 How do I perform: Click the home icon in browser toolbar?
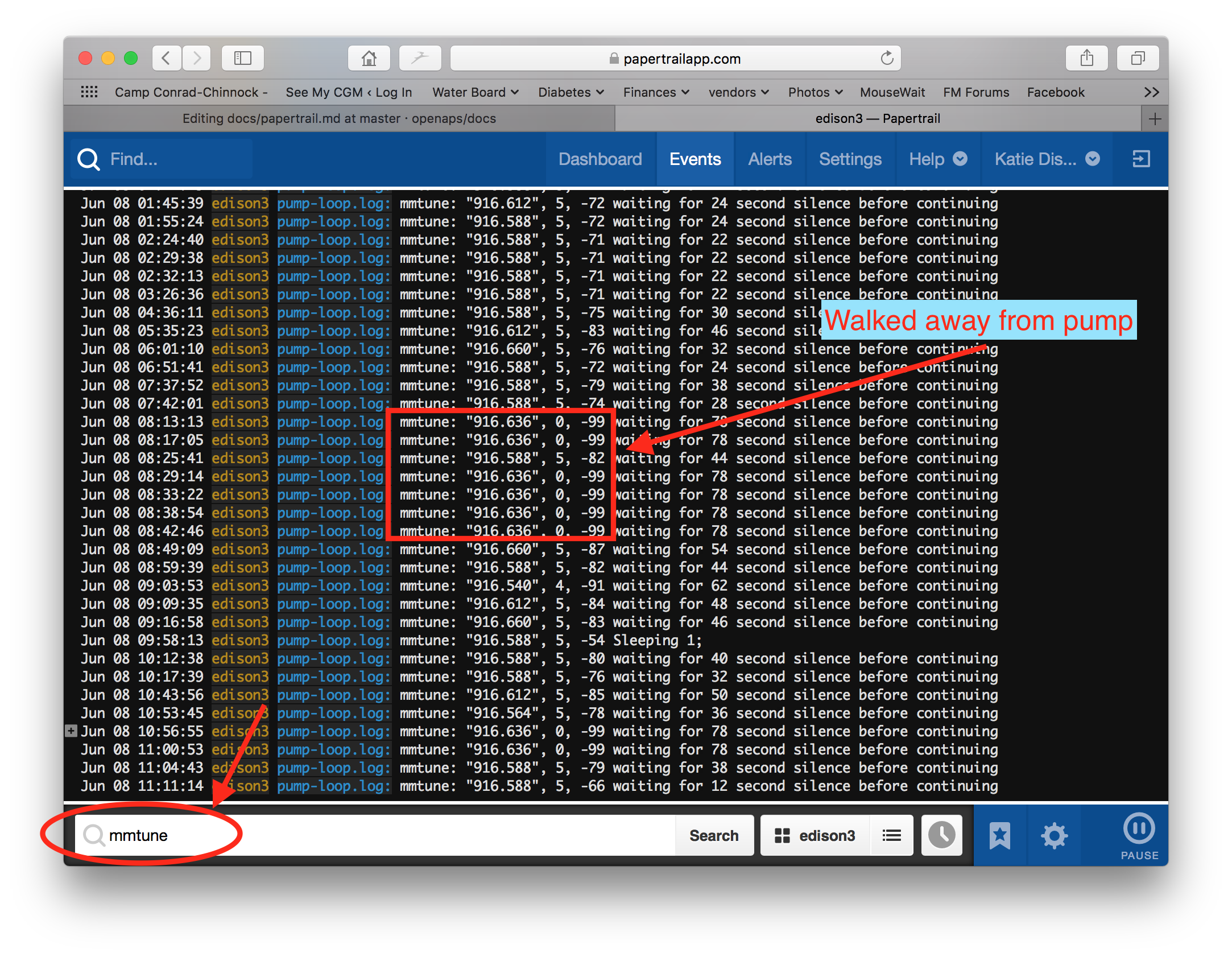pos(369,58)
